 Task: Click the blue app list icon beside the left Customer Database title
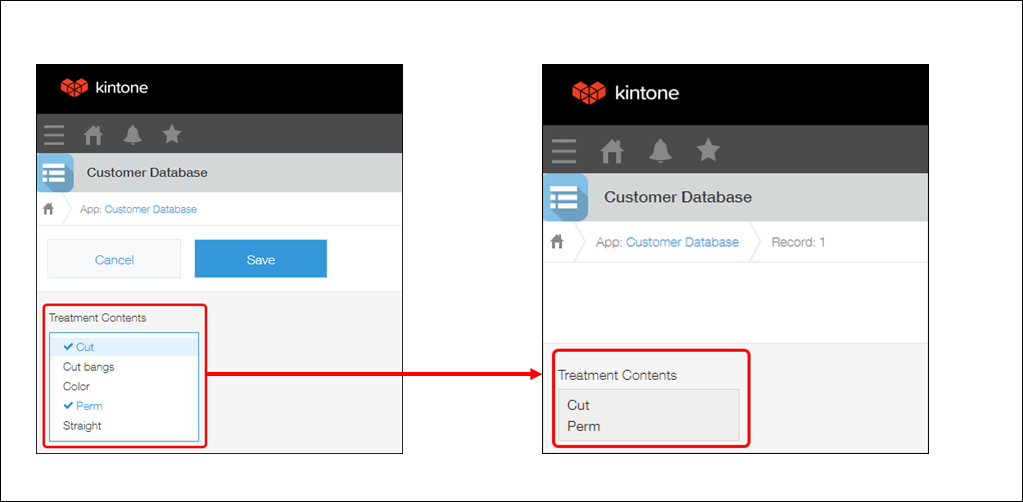tap(54, 173)
